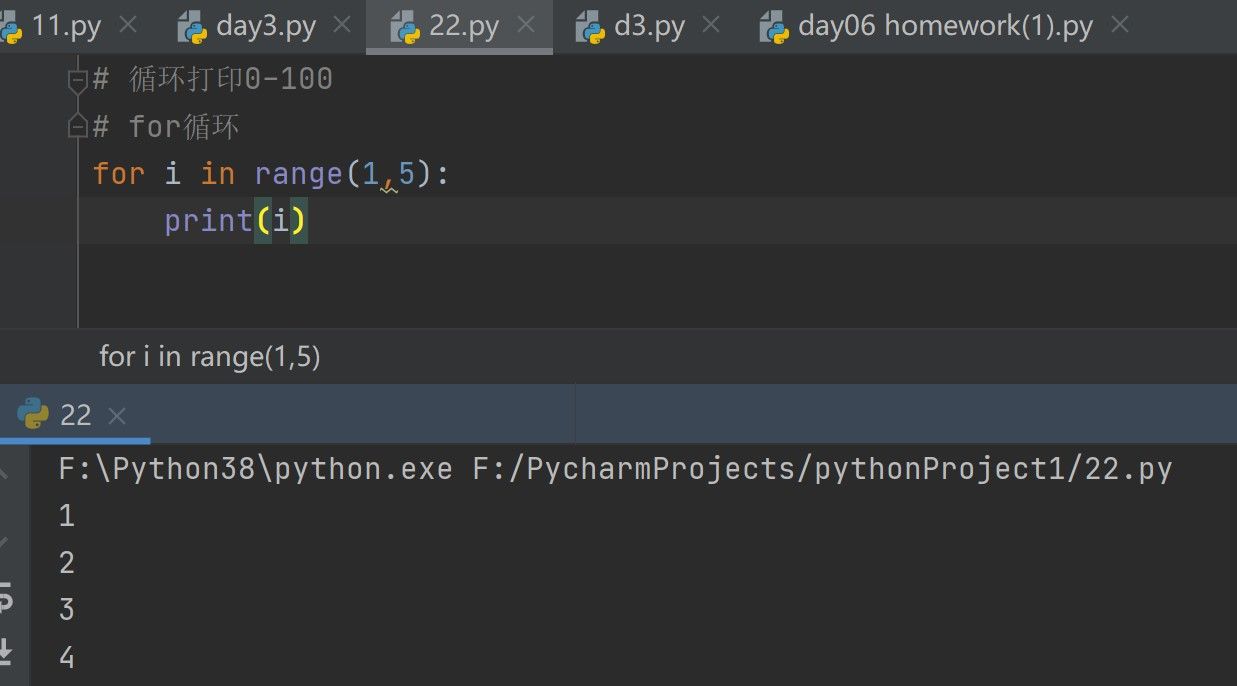Click the Python icon on d3.py tab
Image resolution: width=1237 pixels, height=686 pixels.
click(590, 27)
